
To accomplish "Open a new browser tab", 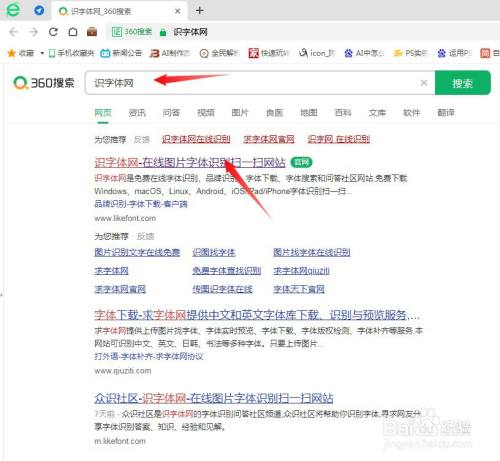I will [199, 11].
